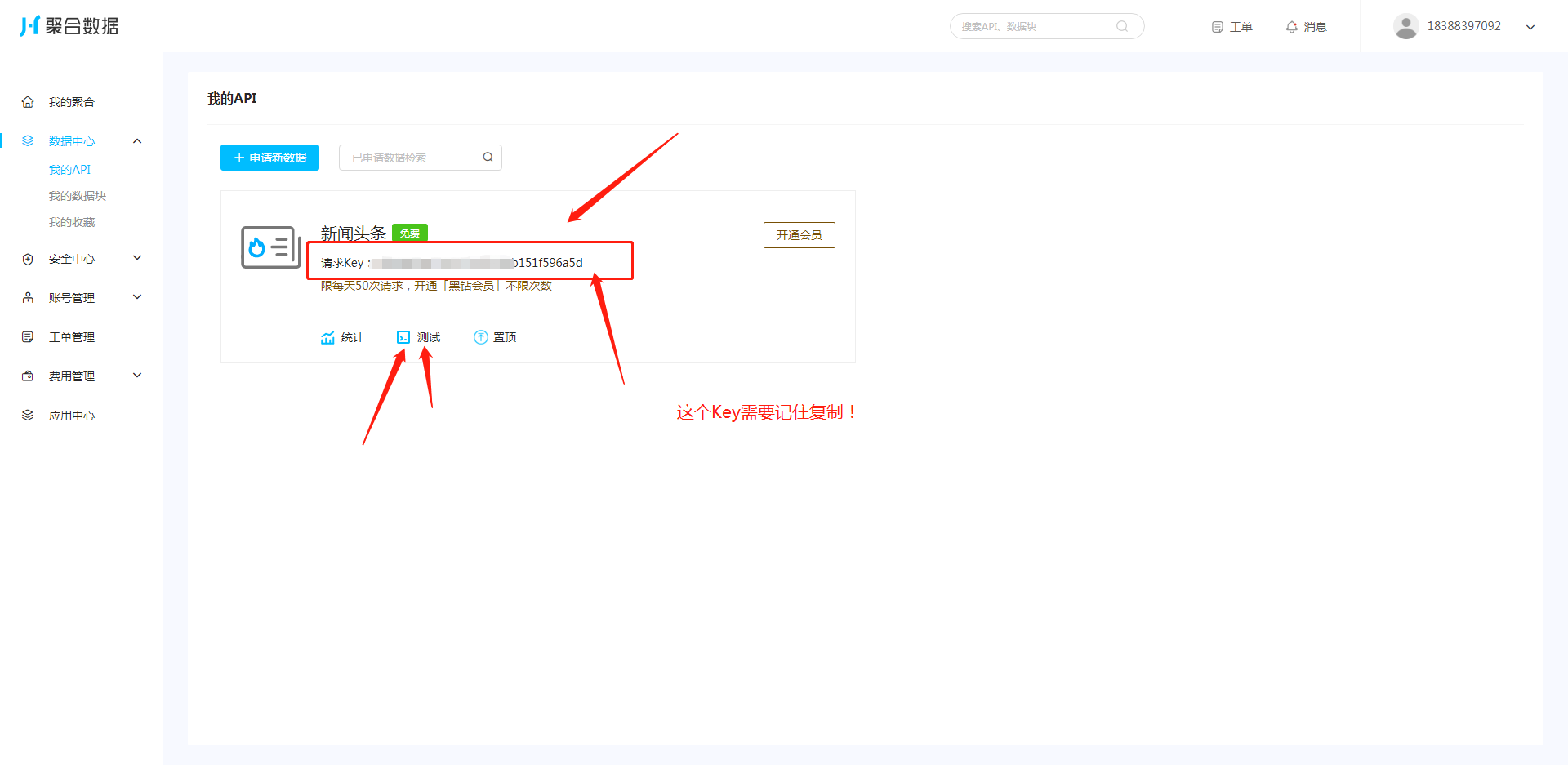Click 工单 label in header

click(x=1241, y=27)
